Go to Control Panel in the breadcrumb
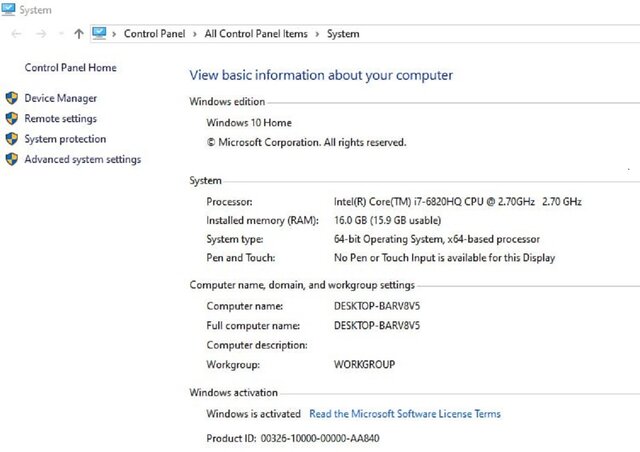This screenshot has width=640, height=452. pos(154,34)
